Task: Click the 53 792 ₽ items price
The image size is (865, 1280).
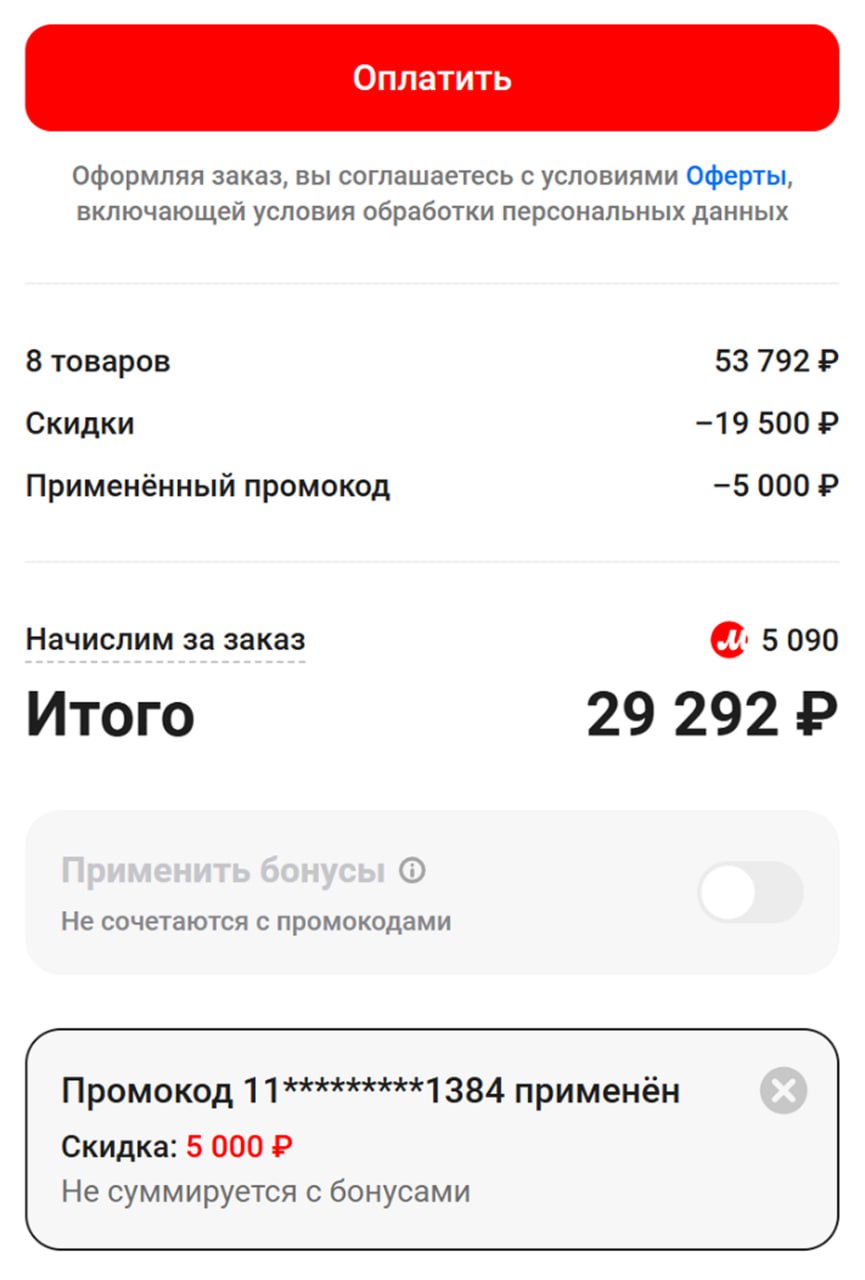Action: 776,361
